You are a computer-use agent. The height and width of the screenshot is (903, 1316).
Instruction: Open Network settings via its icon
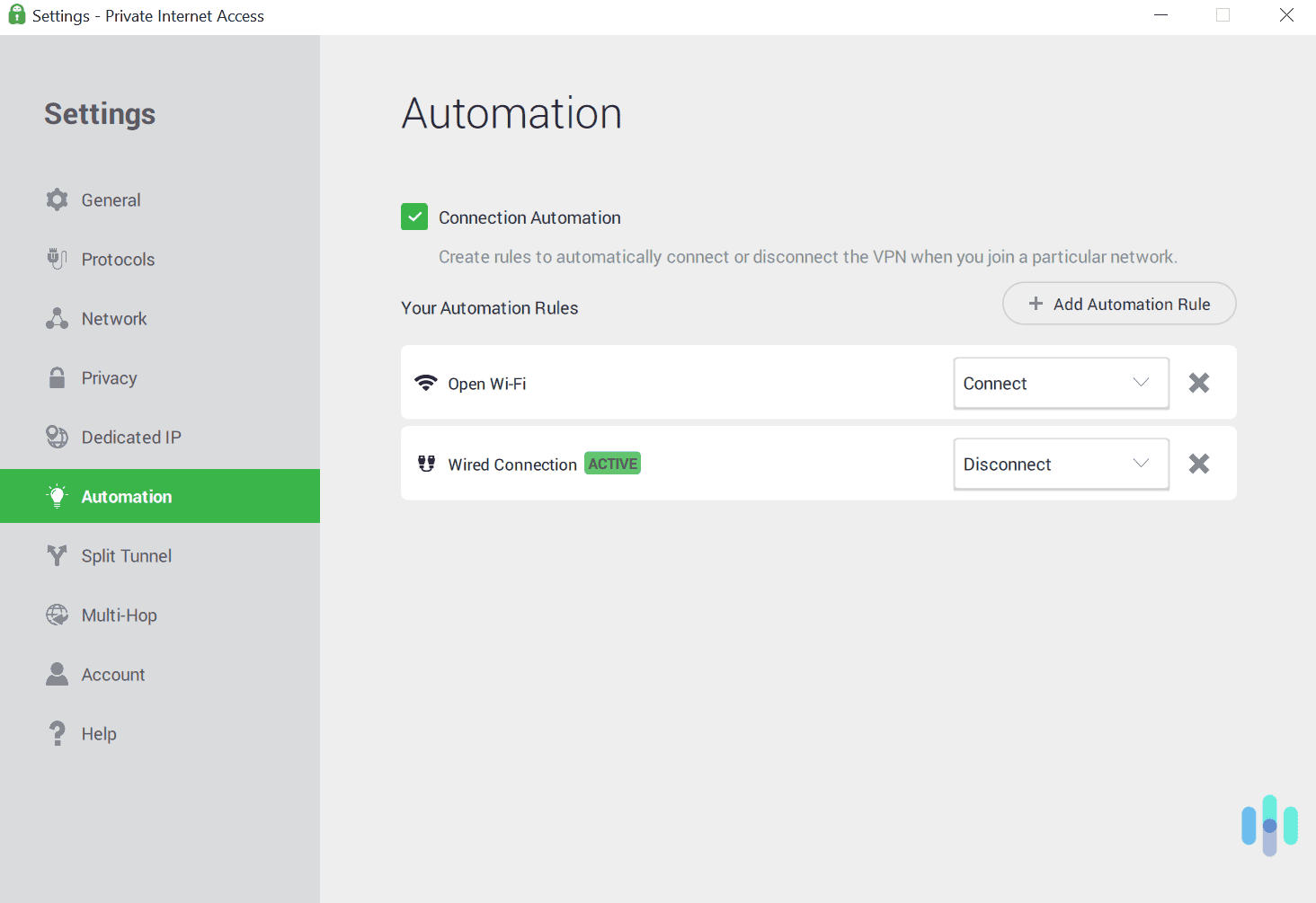click(57, 318)
